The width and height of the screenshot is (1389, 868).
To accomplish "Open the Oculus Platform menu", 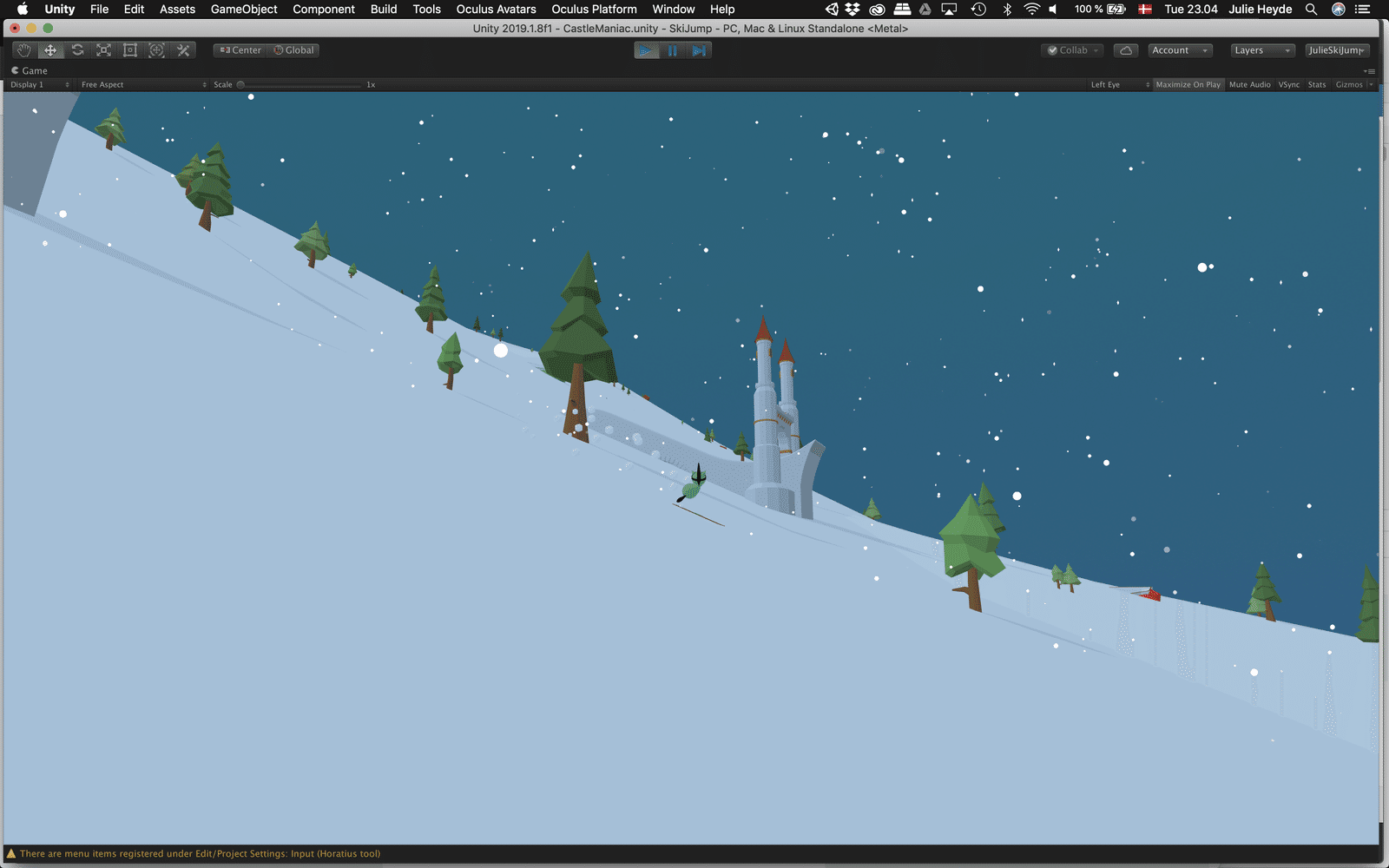I will tap(594, 9).
